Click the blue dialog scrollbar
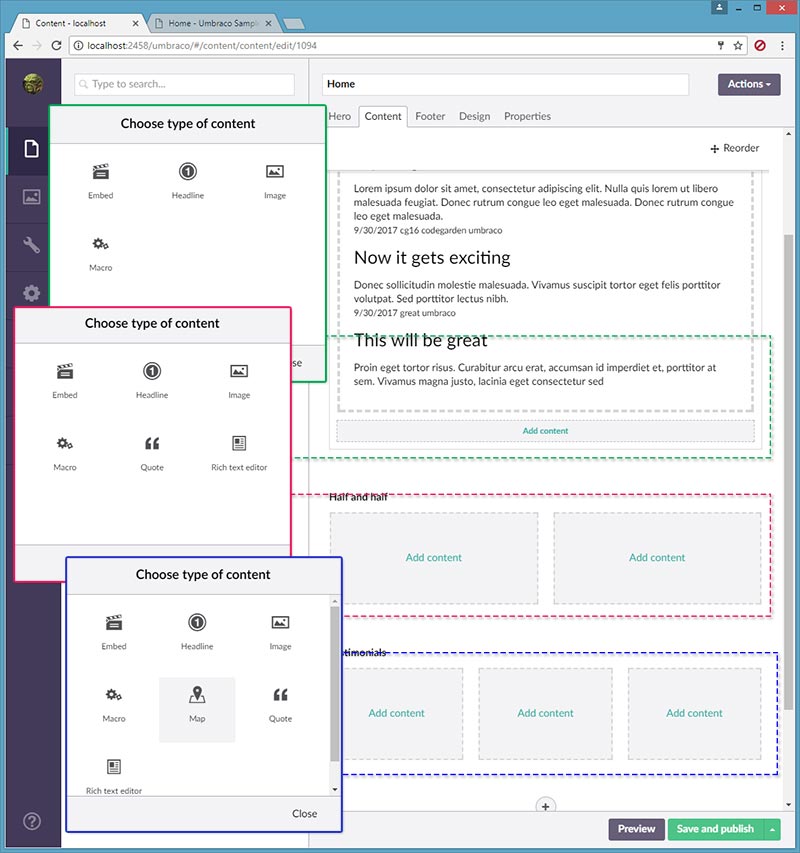The width and height of the screenshot is (800, 853). (x=334, y=684)
